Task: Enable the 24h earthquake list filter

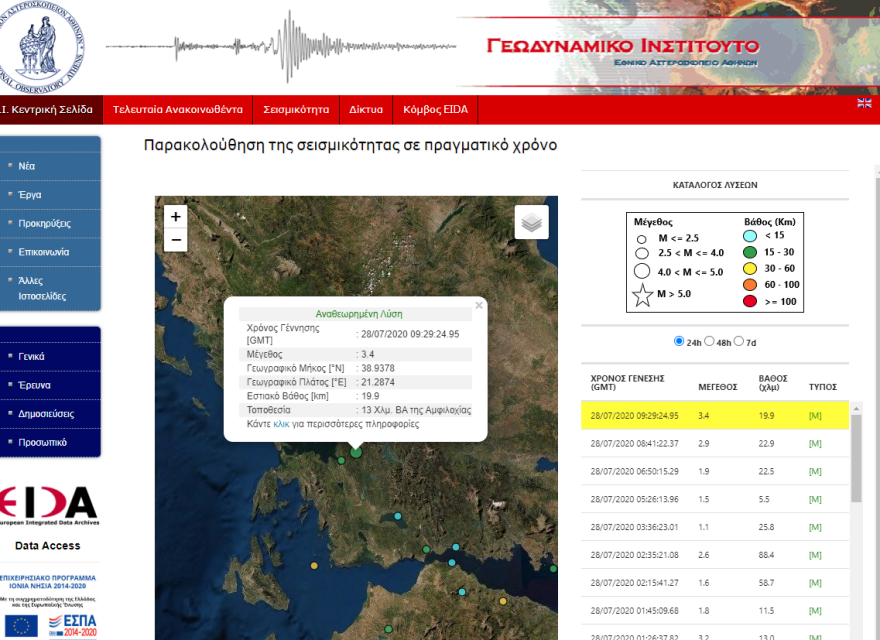Action: (x=681, y=341)
